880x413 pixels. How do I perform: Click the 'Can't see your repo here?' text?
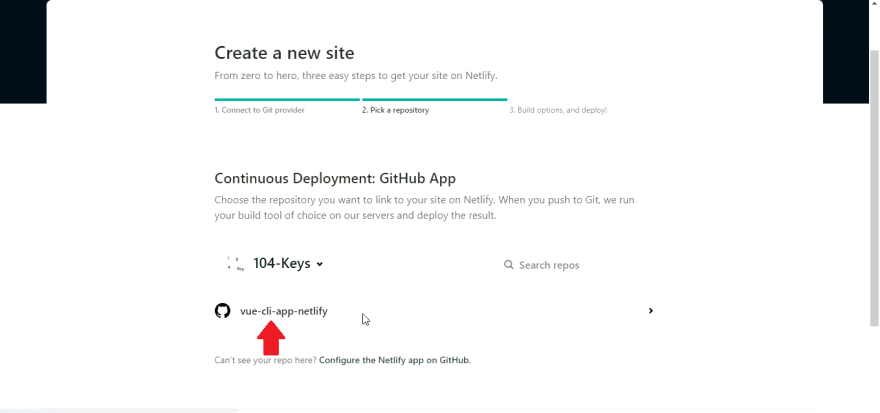point(265,360)
